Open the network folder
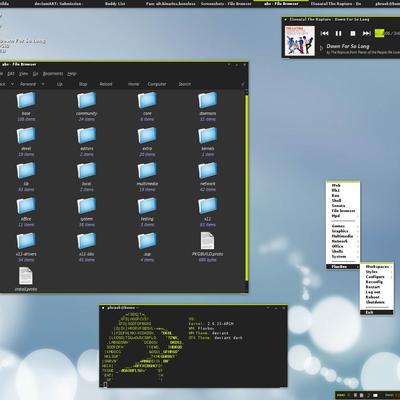Image resolution: width=400 pixels, height=400 pixels. point(208,171)
